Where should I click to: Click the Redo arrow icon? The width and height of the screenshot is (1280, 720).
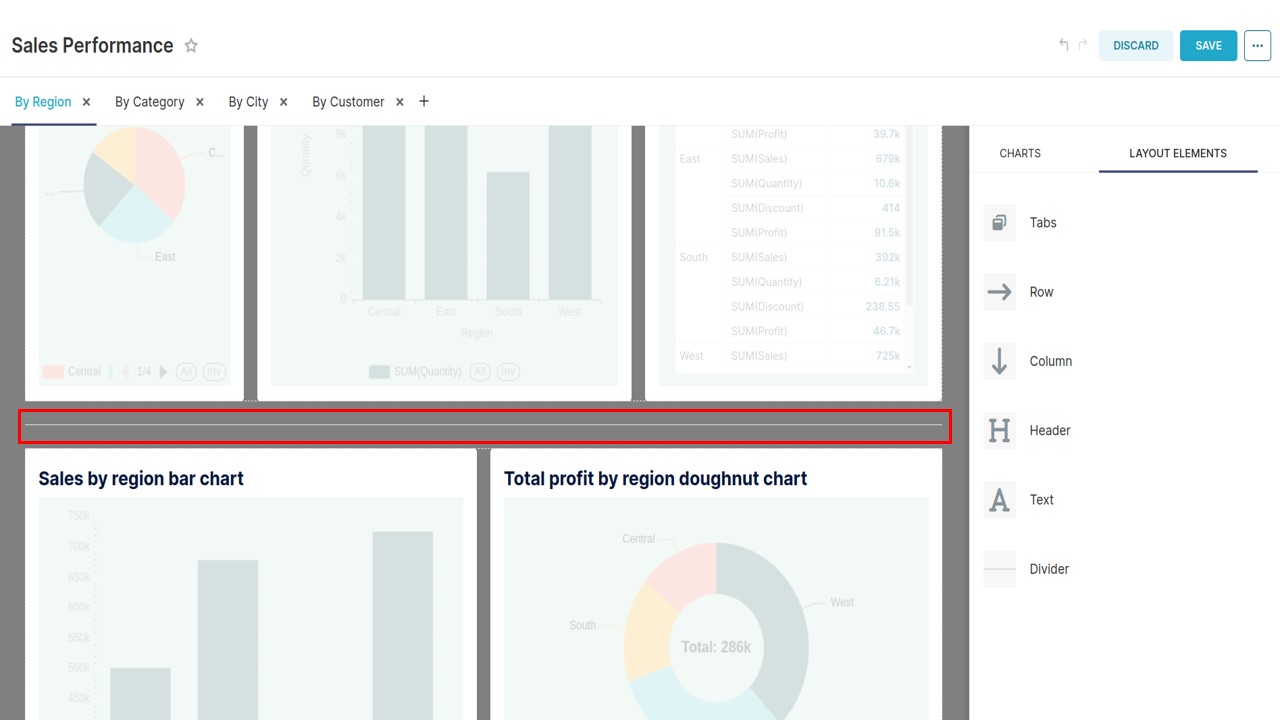(1081, 45)
